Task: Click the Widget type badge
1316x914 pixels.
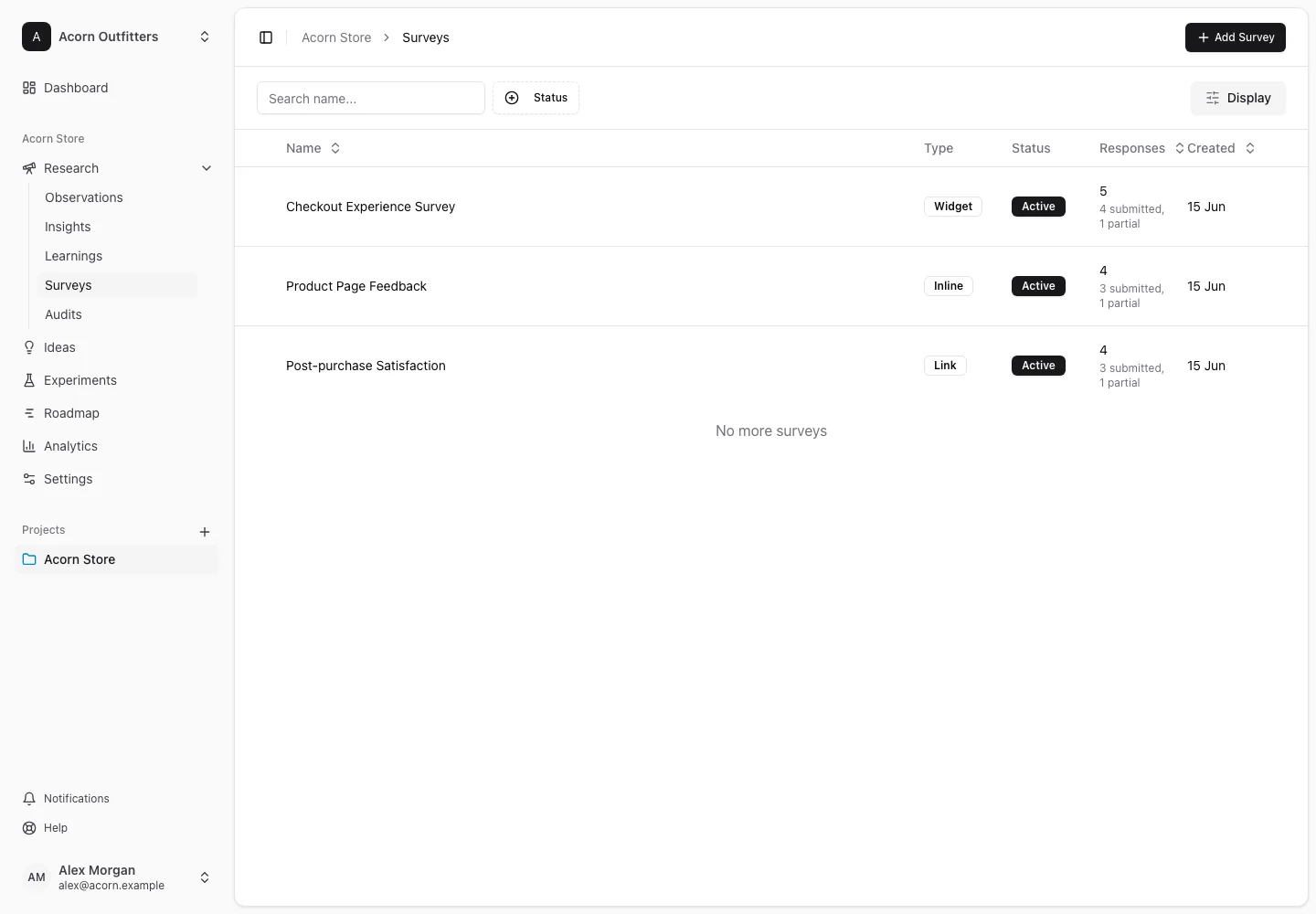Action: [x=953, y=207]
